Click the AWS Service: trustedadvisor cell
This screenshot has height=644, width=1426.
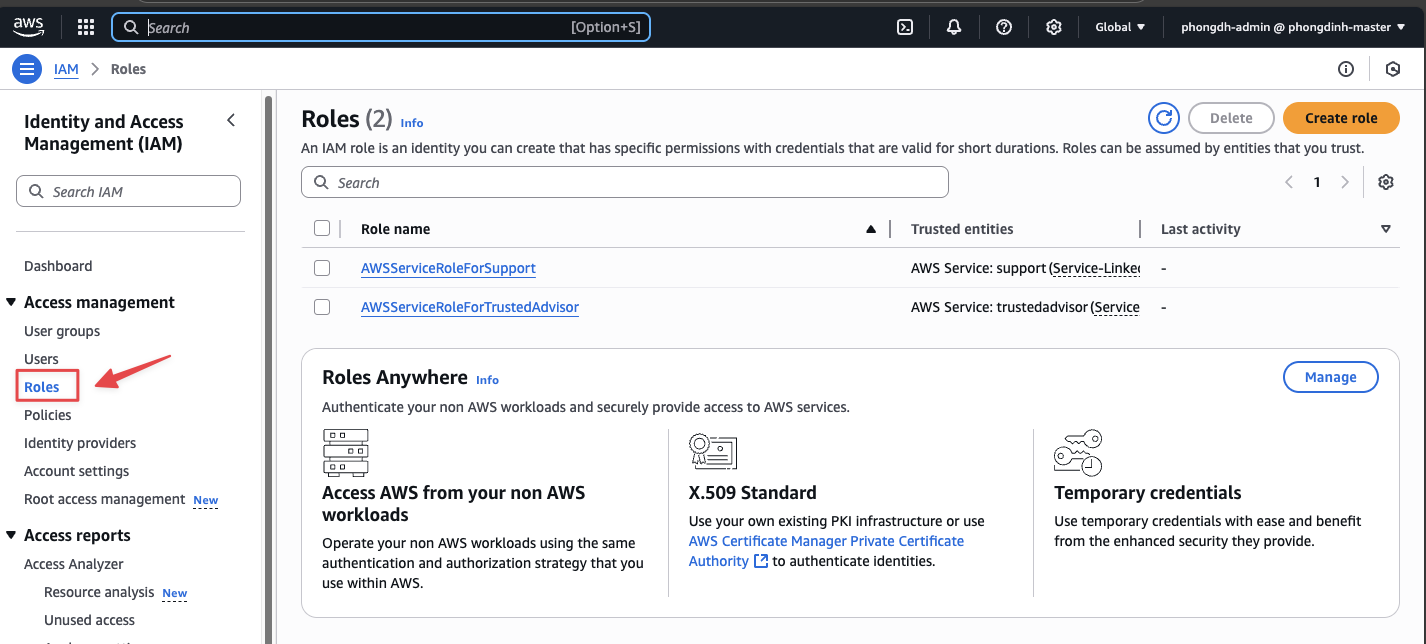pyautogui.click(x=1025, y=307)
